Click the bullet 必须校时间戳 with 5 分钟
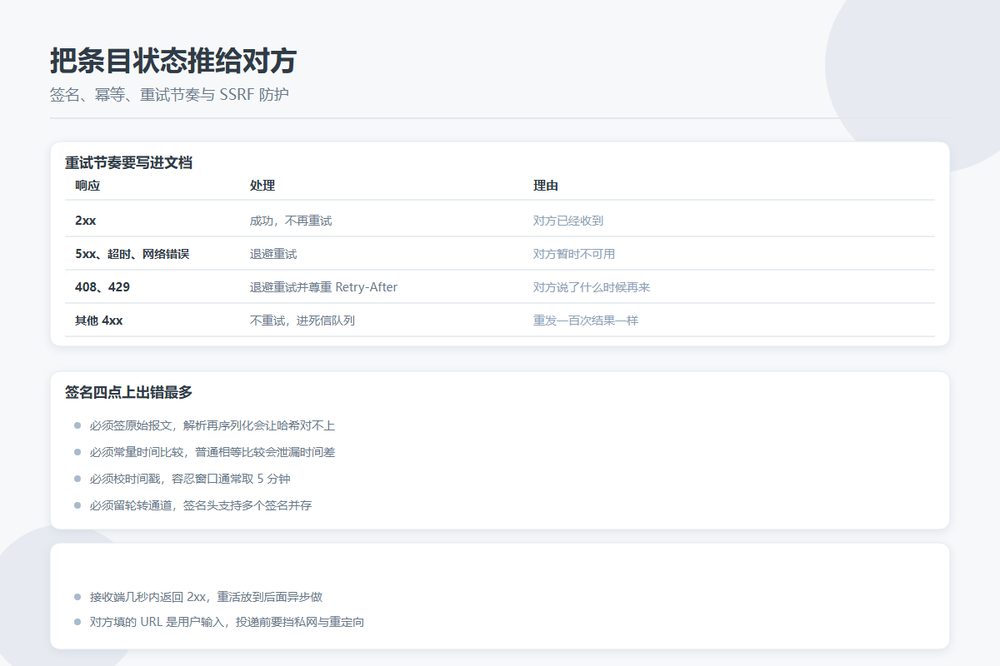 coord(190,479)
